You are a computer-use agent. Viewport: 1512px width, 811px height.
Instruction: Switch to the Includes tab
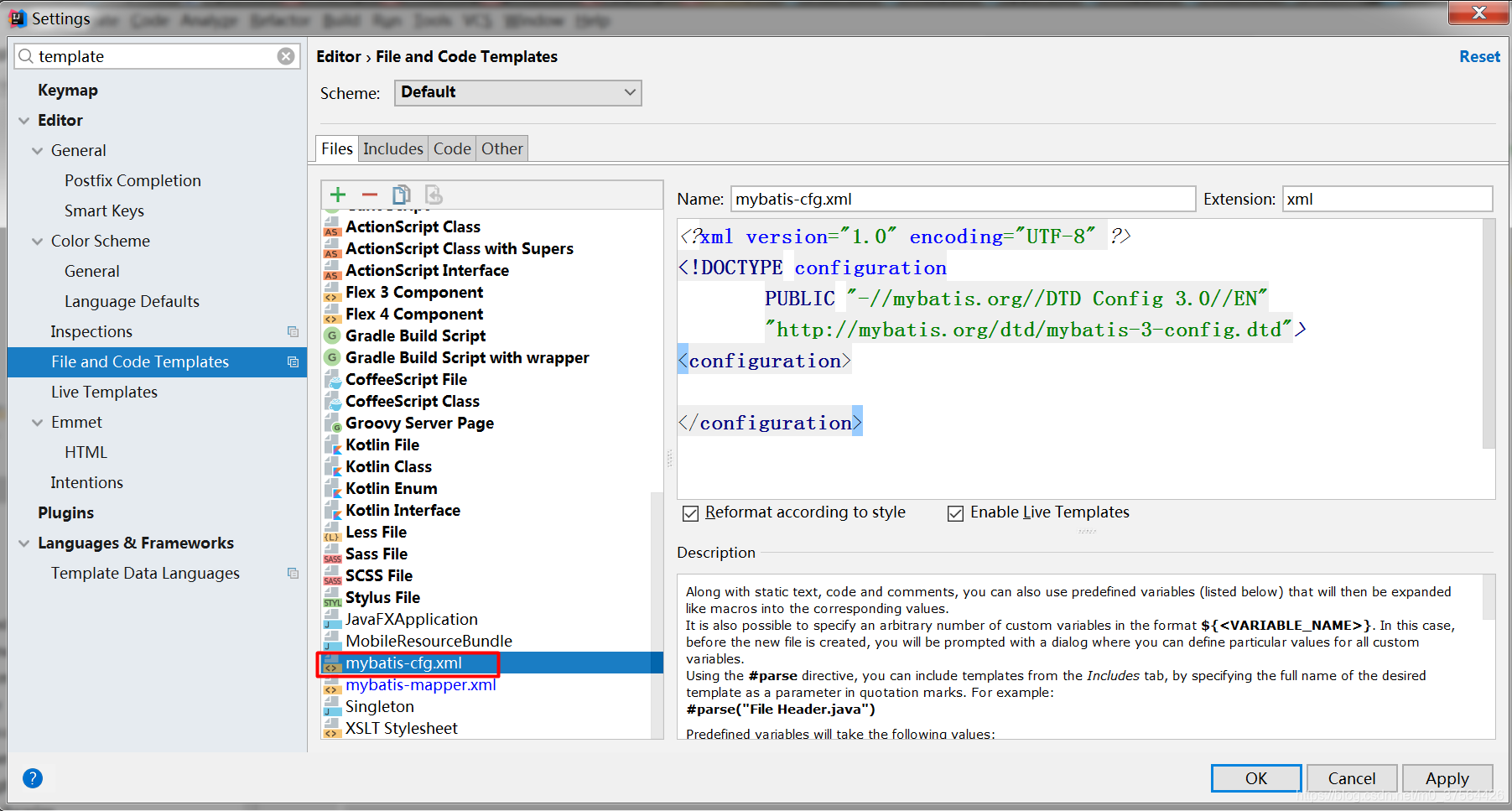coord(392,148)
